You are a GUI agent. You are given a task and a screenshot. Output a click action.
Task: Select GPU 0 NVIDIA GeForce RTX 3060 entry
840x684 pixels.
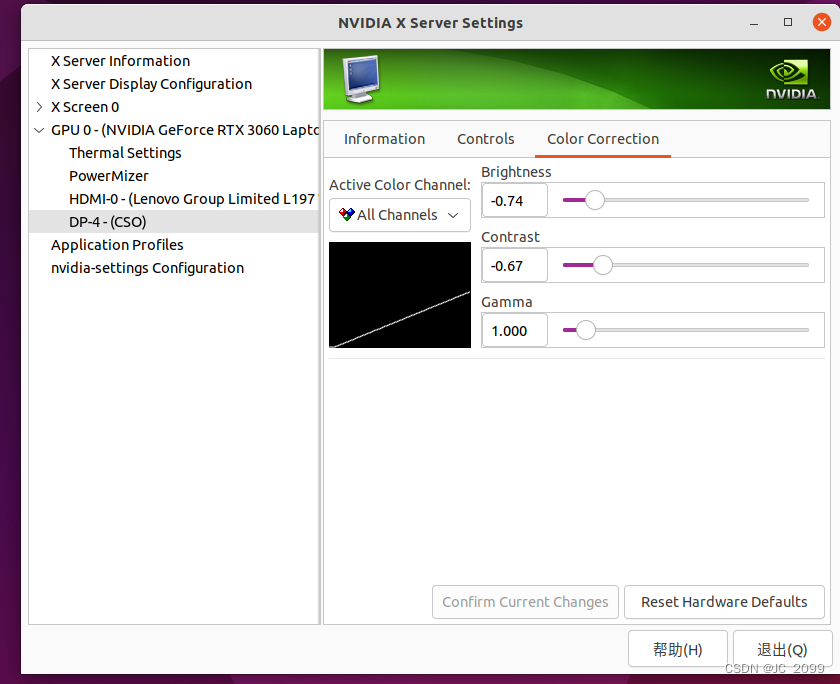[x=185, y=130]
